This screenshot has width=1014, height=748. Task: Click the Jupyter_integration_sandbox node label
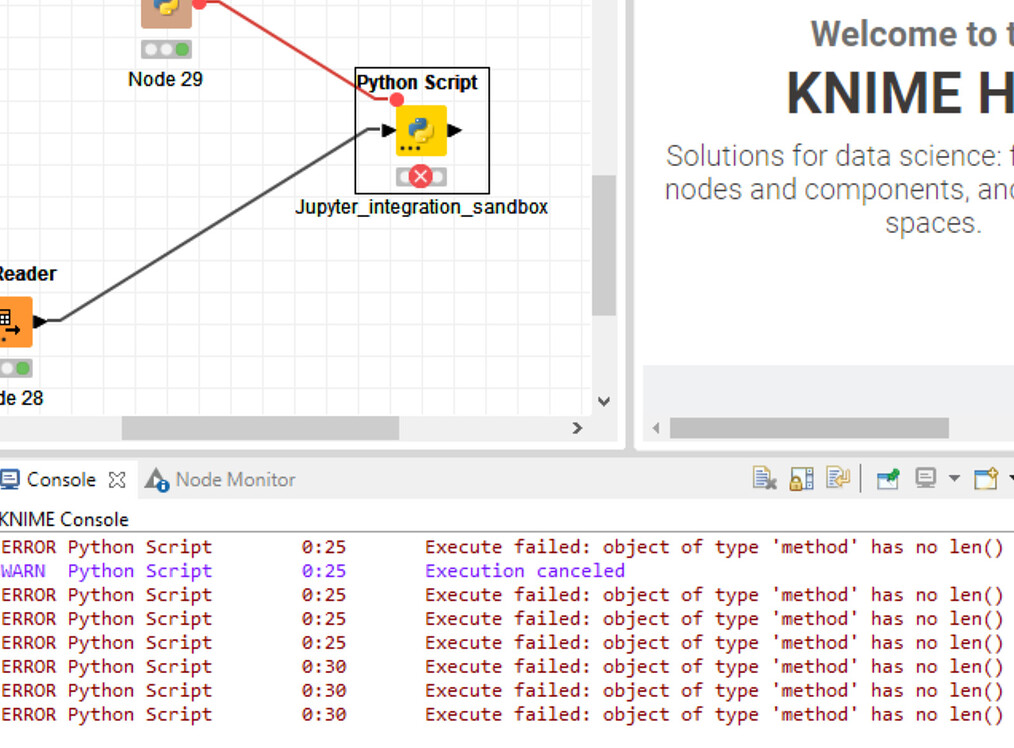(421, 207)
